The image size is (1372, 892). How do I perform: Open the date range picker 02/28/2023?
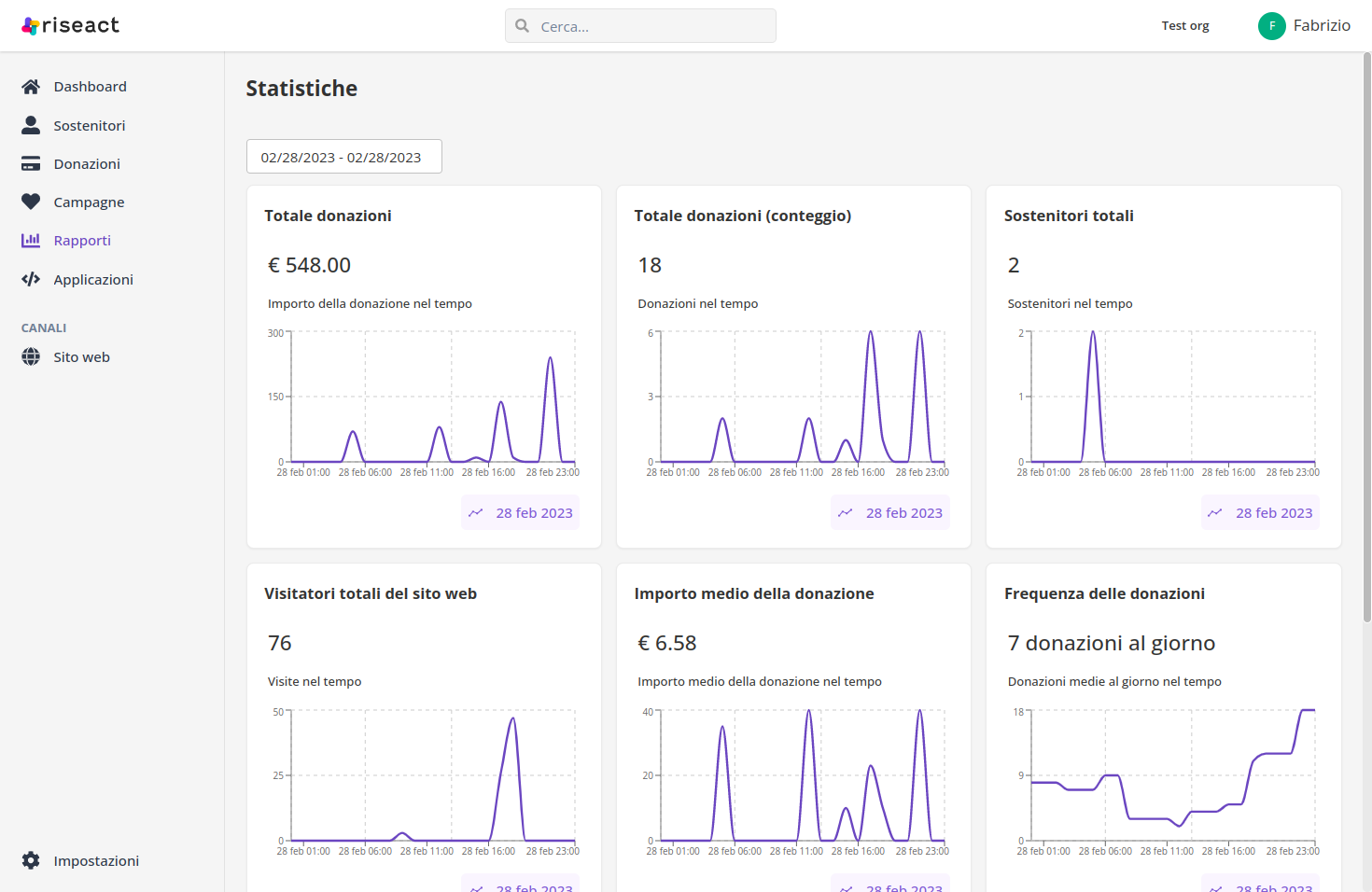(344, 157)
